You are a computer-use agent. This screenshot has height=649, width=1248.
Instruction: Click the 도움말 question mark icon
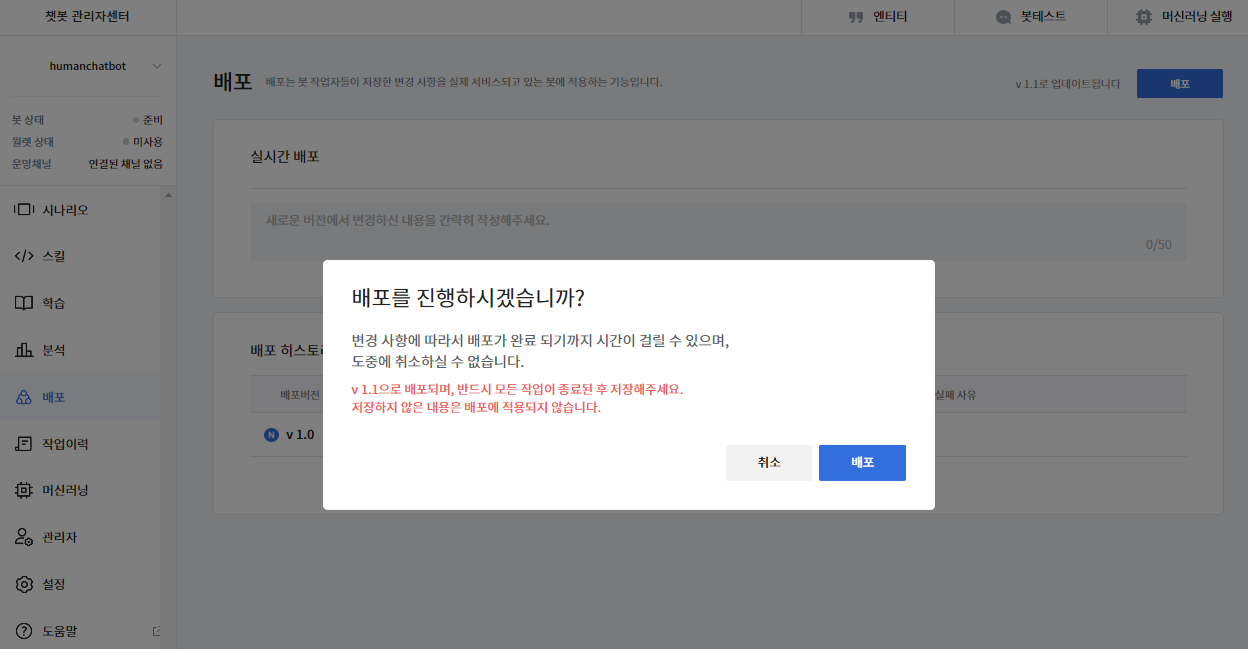tap(24, 631)
